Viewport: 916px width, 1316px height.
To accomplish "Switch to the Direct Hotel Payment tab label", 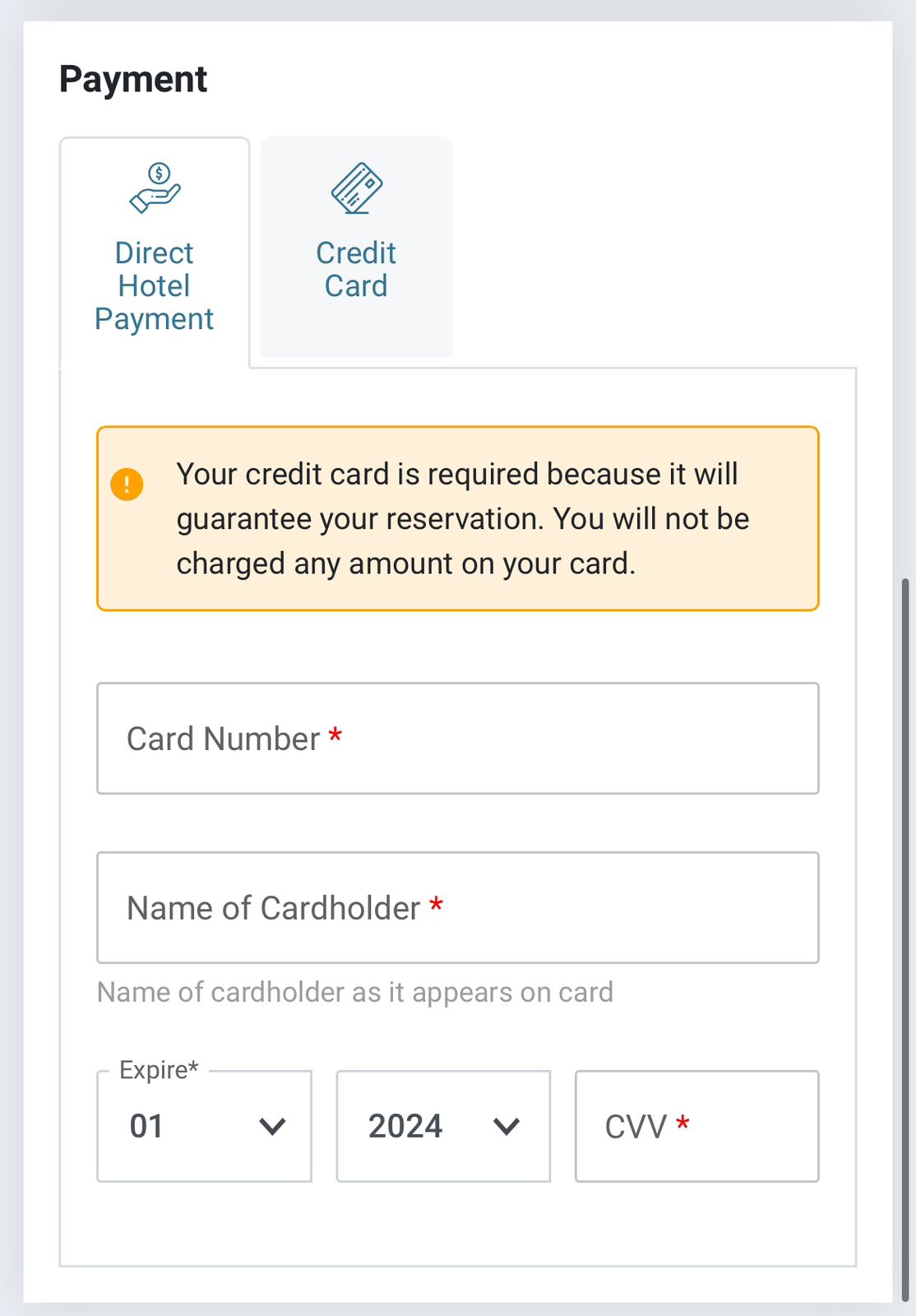I will click(154, 286).
